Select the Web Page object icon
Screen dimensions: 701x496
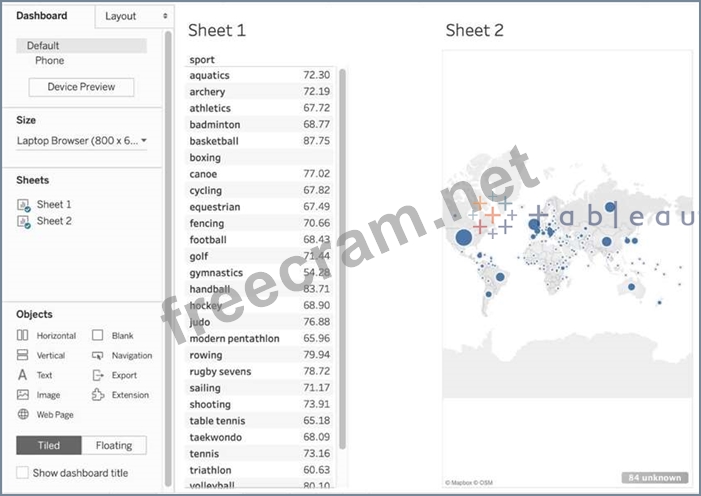[x=23, y=414]
